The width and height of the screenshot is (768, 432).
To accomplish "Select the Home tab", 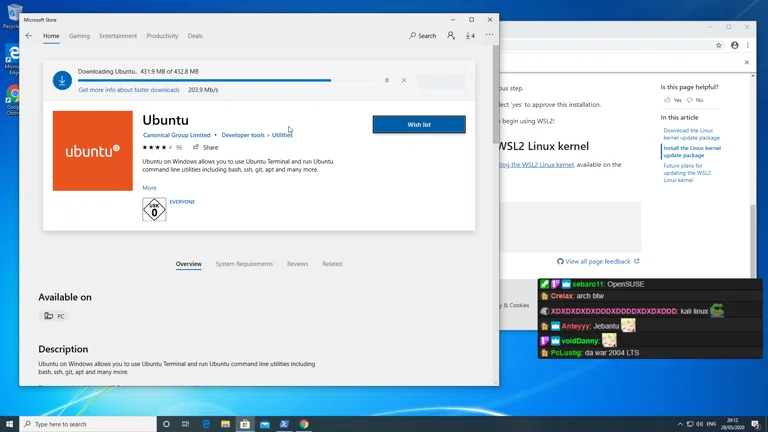I will coord(51,36).
